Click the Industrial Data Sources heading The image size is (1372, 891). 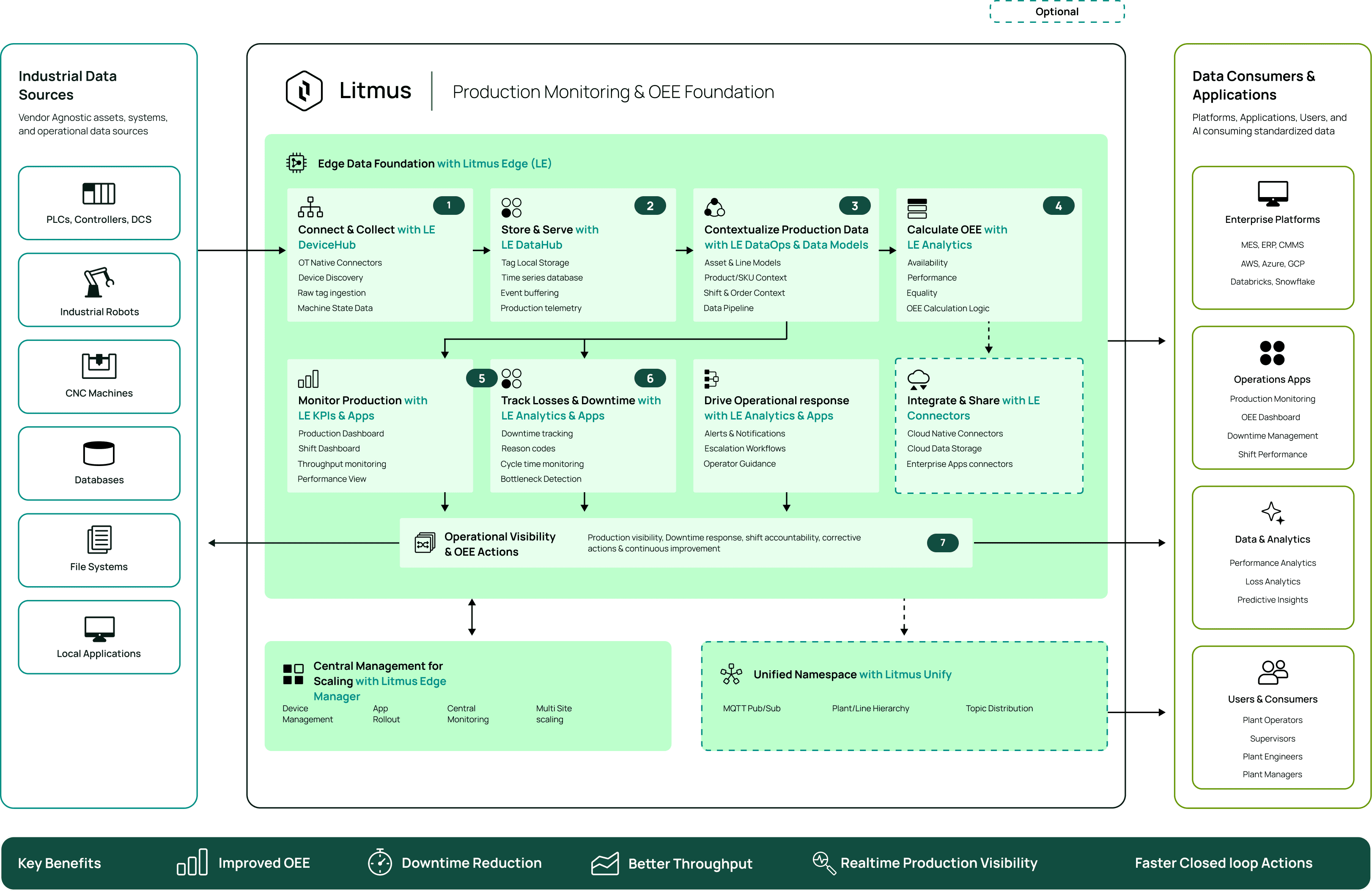[67, 85]
